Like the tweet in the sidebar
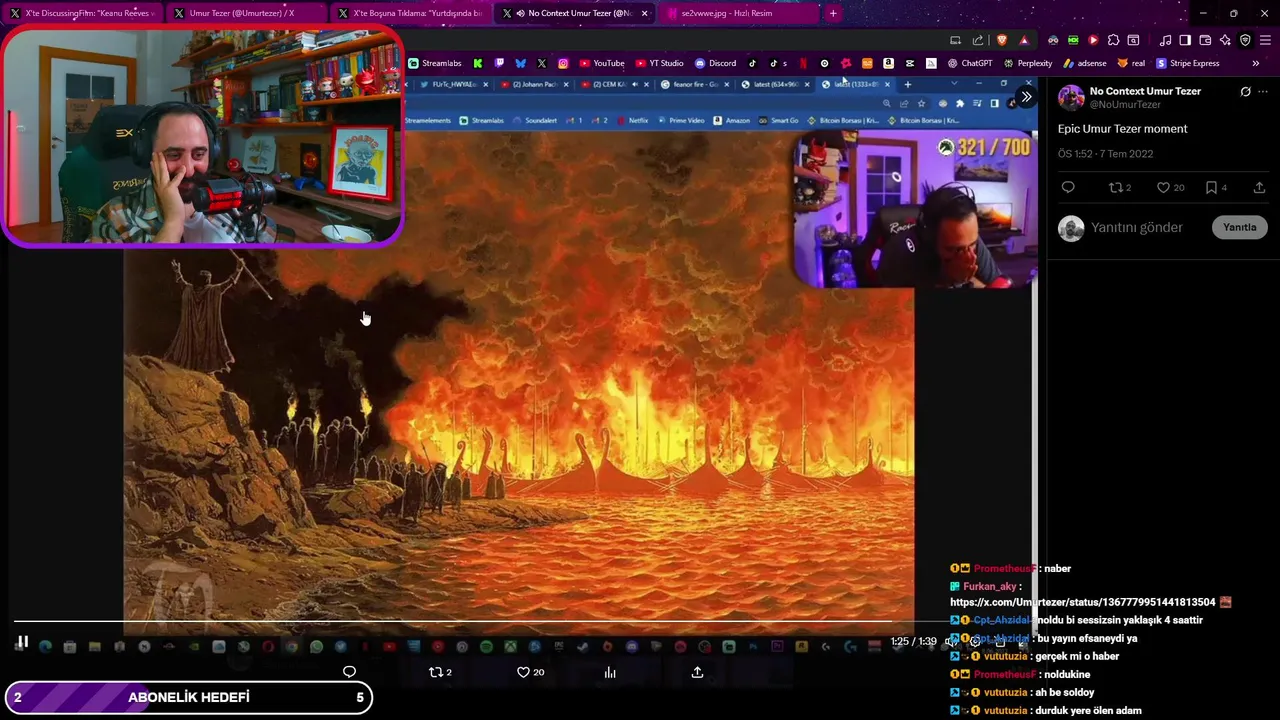Screen dimensions: 1280x720 (1163, 187)
